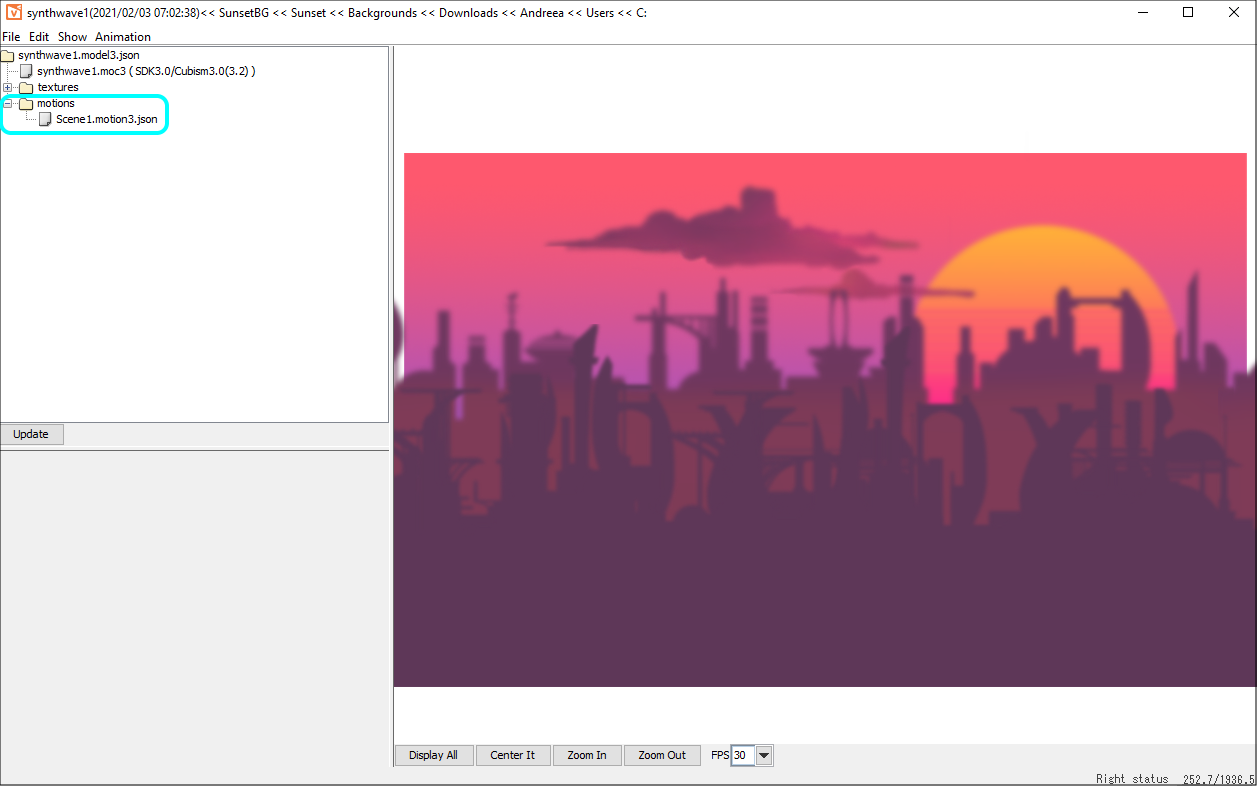The image size is (1257, 786).
Task: Click the FPS value input field
Action: pyautogui.click(x=742, y=756)
